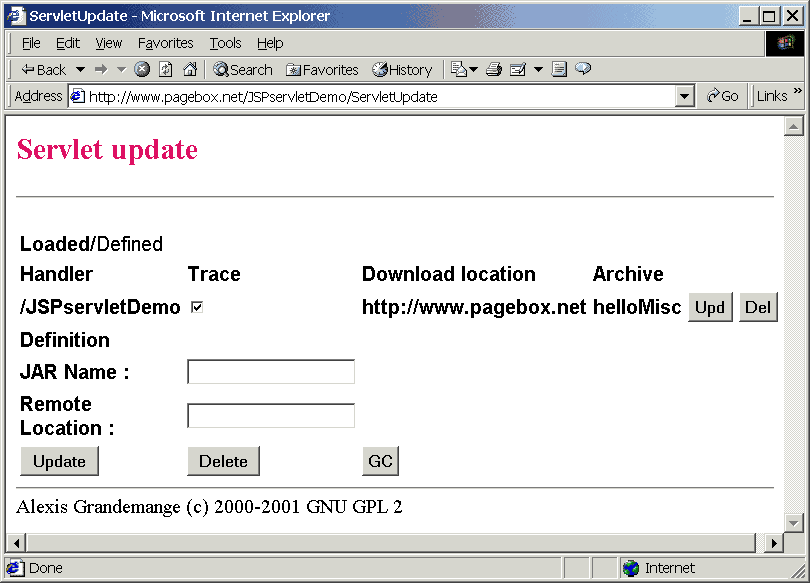This screenshot has height=583, width=810.
Task: Click the Mail toolbar icon
Action: [459, 69]
